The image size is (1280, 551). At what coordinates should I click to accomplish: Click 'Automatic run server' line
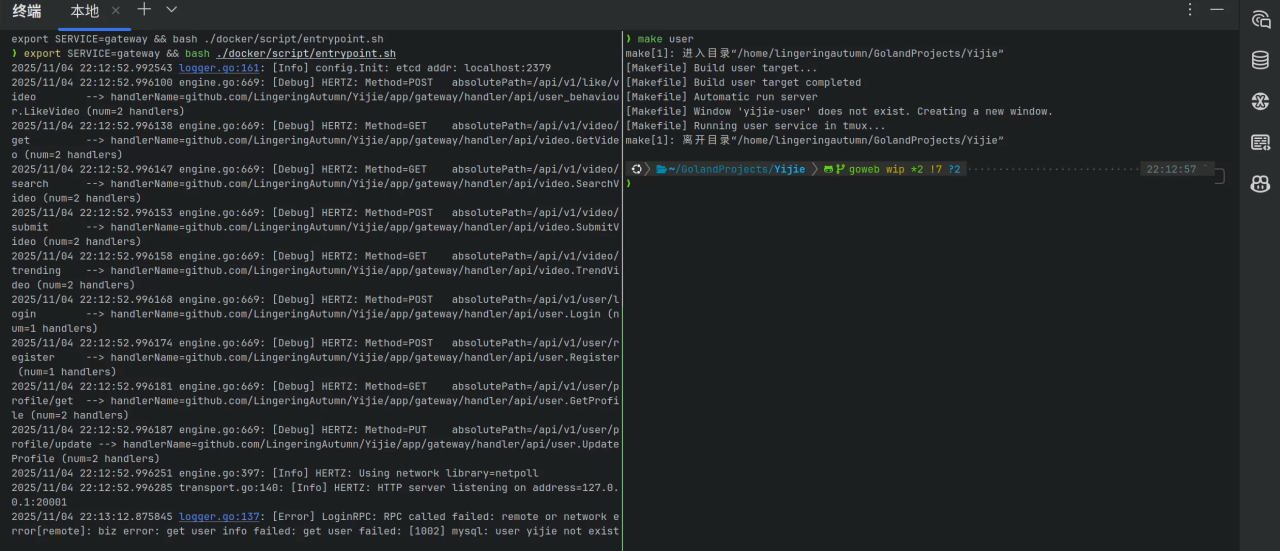(x=721, y=97)
